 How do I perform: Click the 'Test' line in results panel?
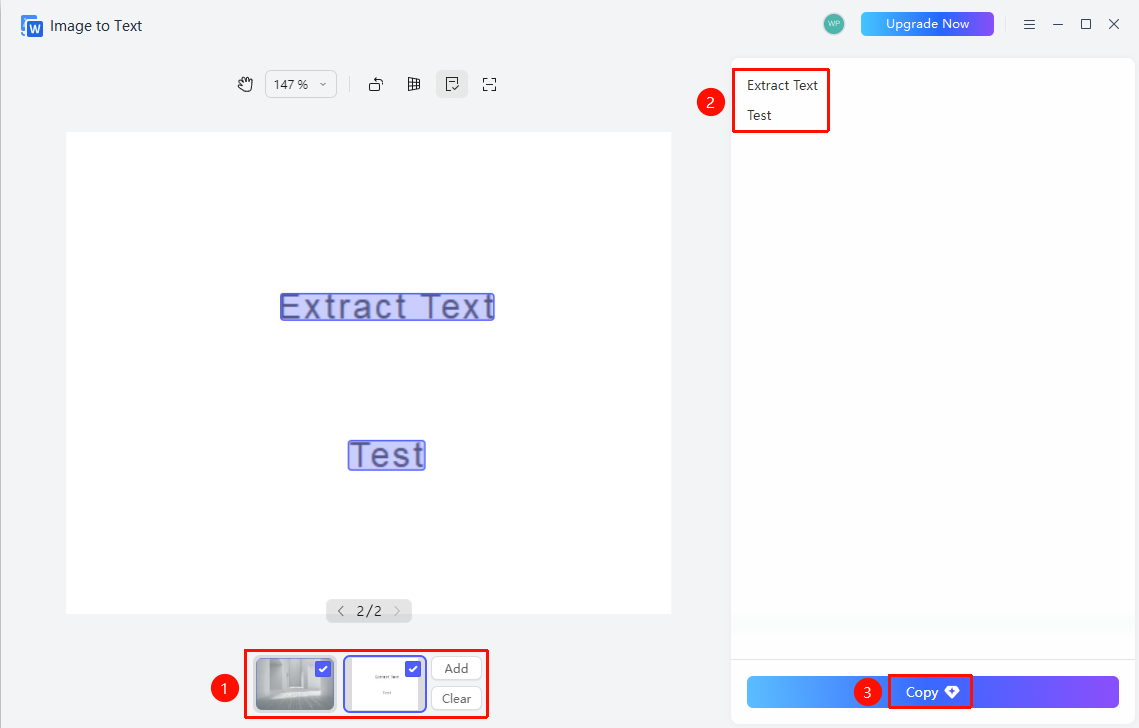759,116
